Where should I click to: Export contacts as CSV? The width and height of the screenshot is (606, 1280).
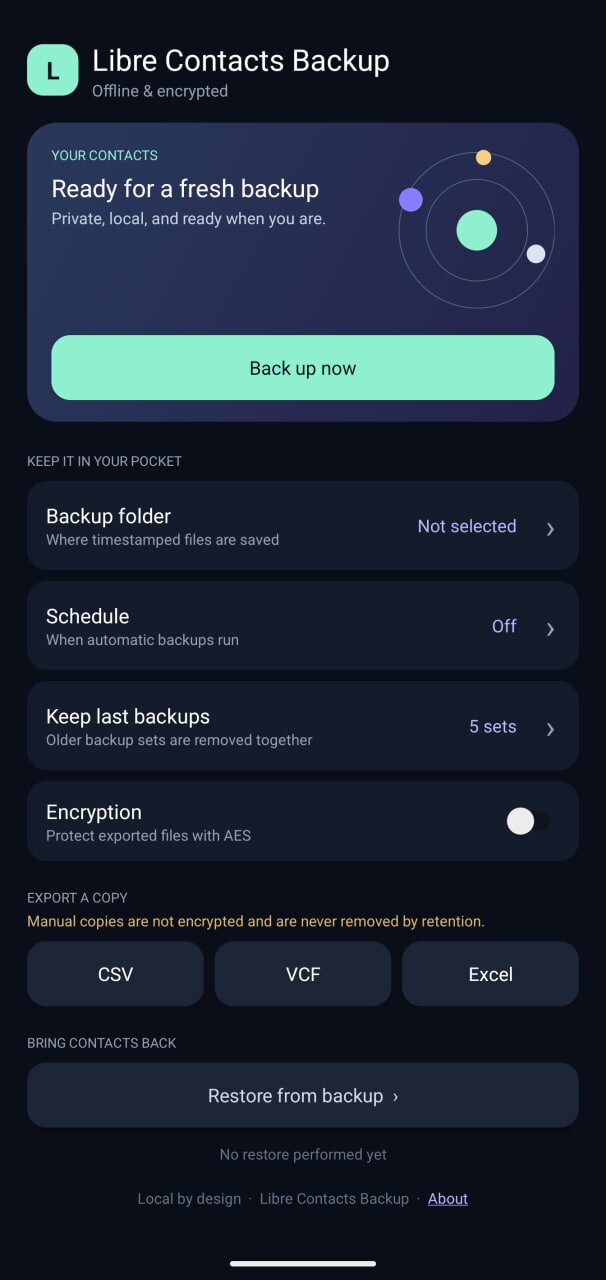pos(115,974)
